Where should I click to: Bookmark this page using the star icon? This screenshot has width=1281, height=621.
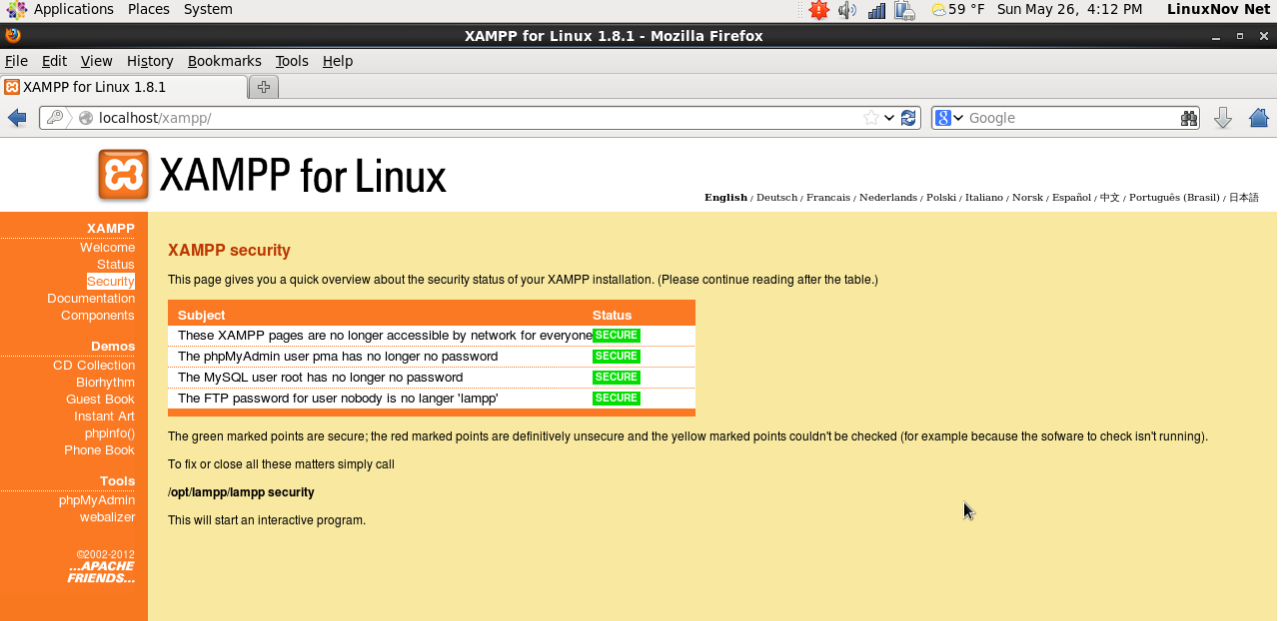click(x=871, y=118)
